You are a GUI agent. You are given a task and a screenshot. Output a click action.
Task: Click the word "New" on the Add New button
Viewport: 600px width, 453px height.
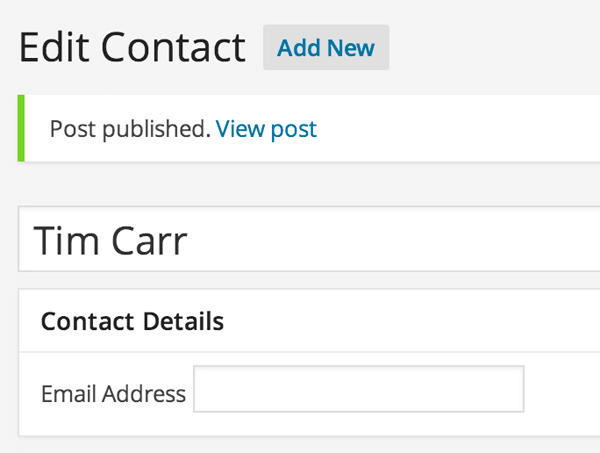pyautogui.click(x=352, y=48)
